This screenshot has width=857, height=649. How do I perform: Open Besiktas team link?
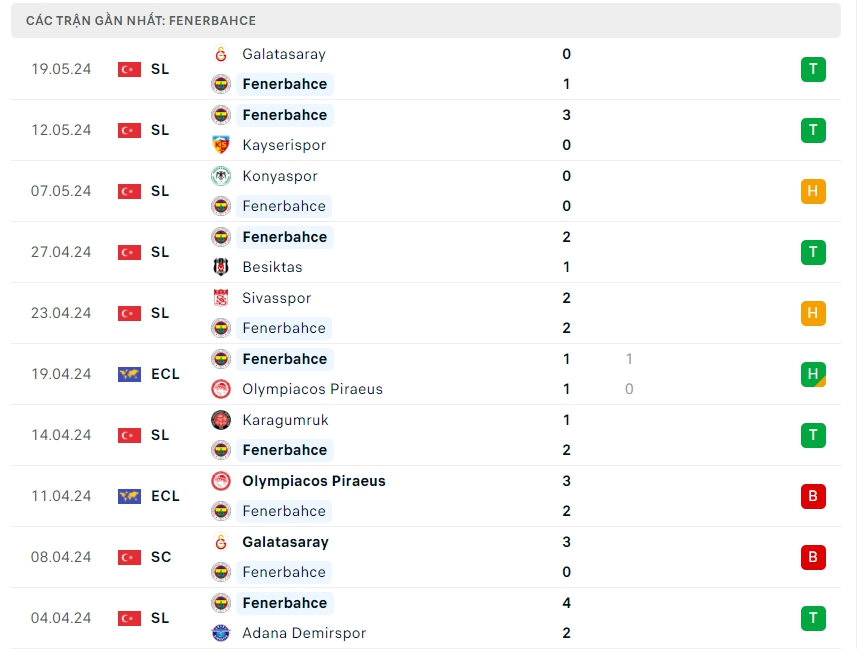click(x=272, y=267)
